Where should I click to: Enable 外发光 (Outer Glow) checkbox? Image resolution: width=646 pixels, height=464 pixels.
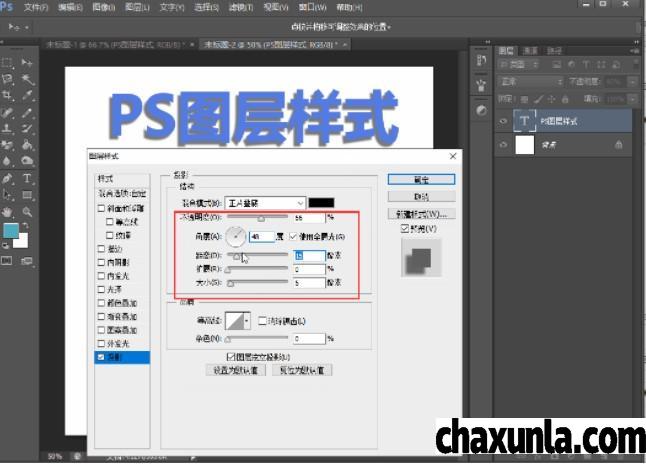click(x=101, y=344)
